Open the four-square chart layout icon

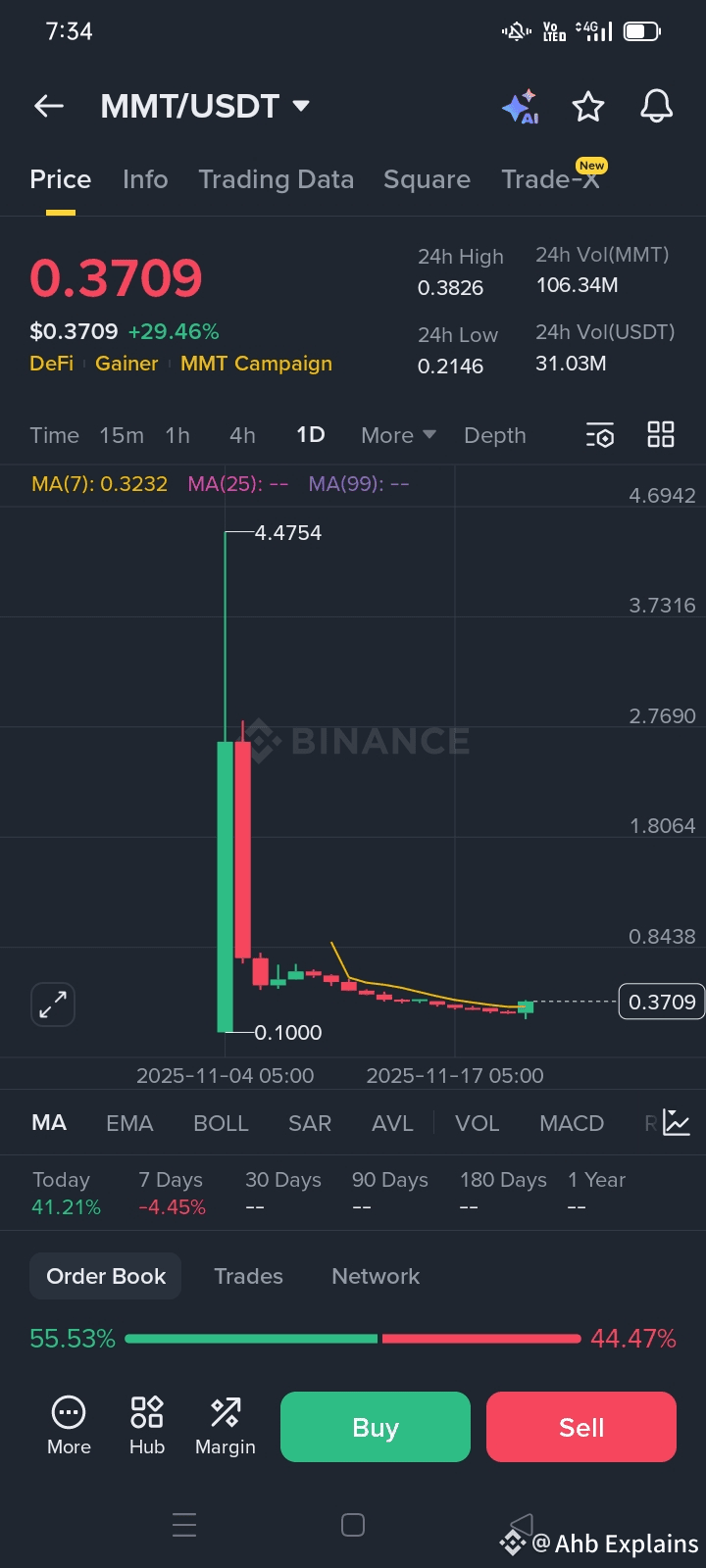point(661,435)
